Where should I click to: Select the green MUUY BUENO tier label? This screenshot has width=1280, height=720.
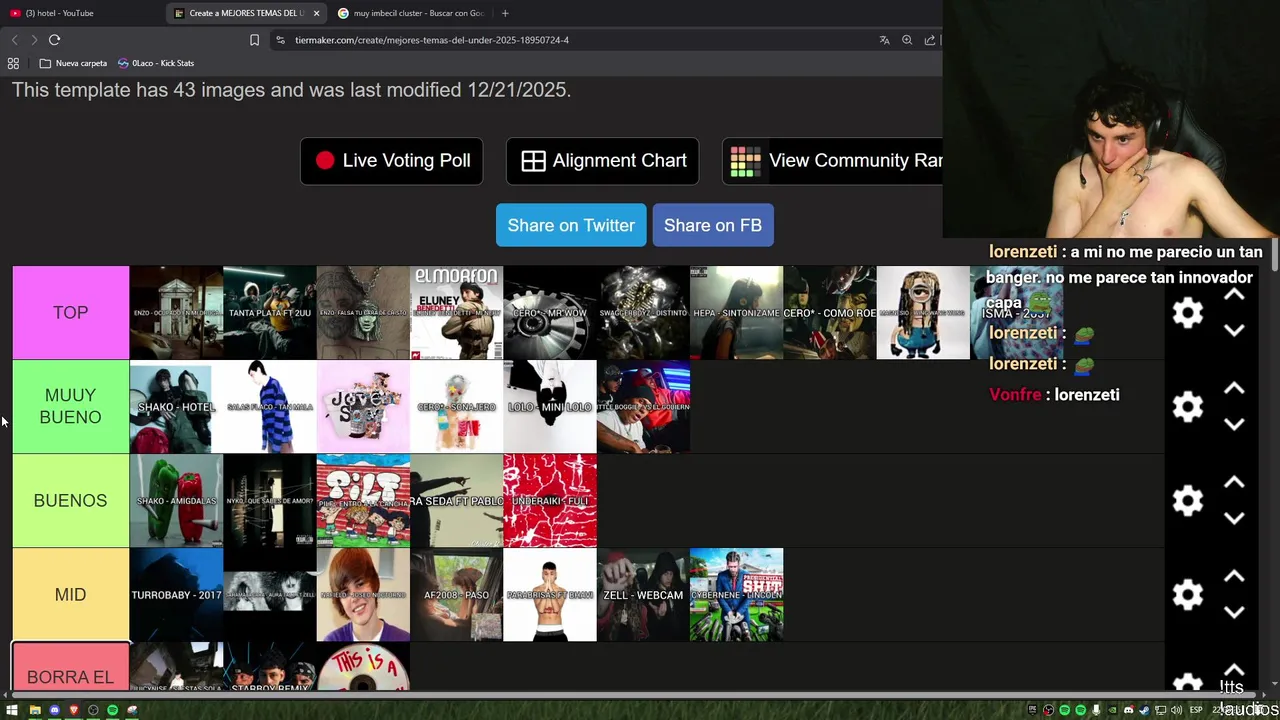pos(71,406)
